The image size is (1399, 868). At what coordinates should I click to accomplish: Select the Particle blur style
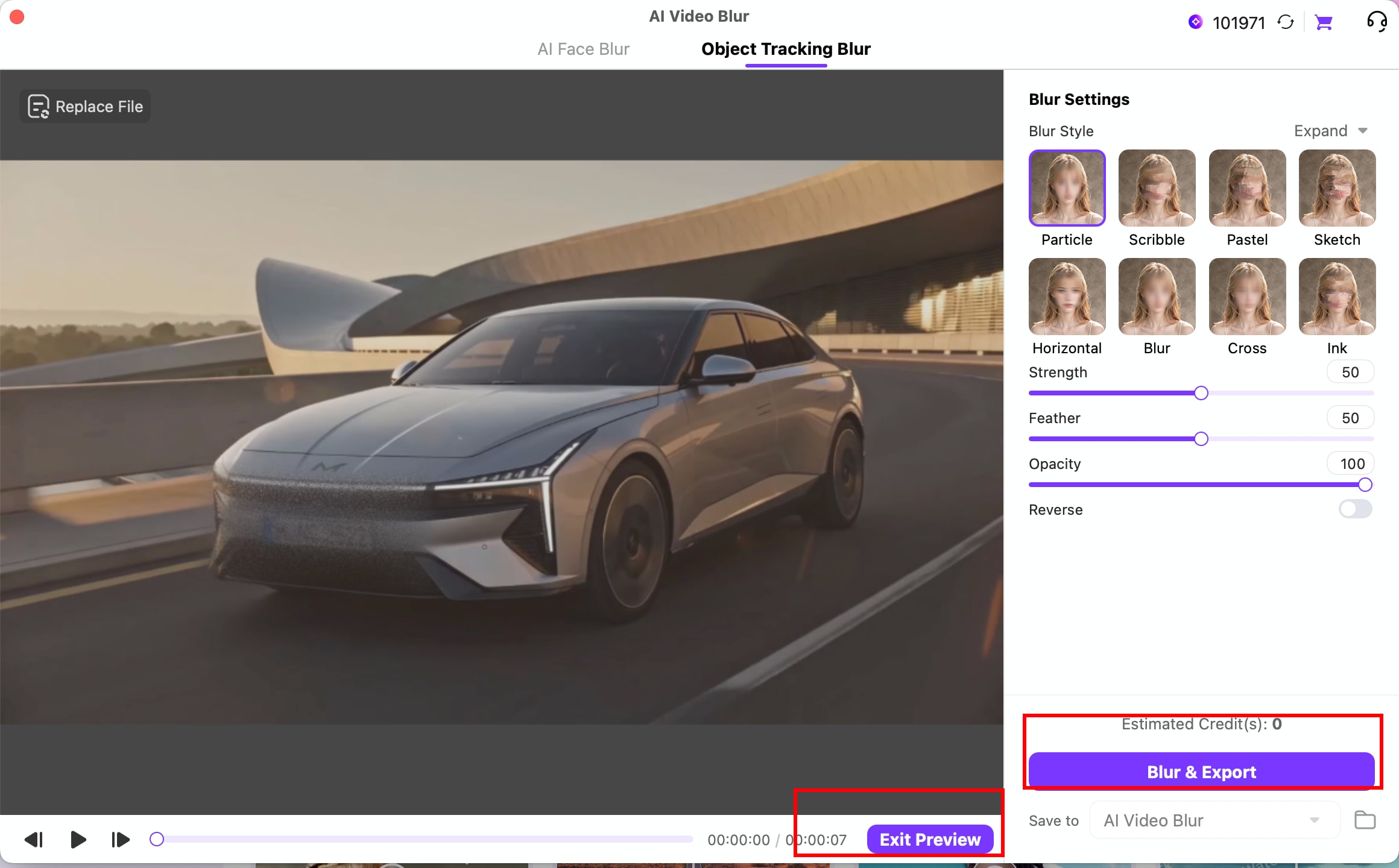click(1067, 188)
